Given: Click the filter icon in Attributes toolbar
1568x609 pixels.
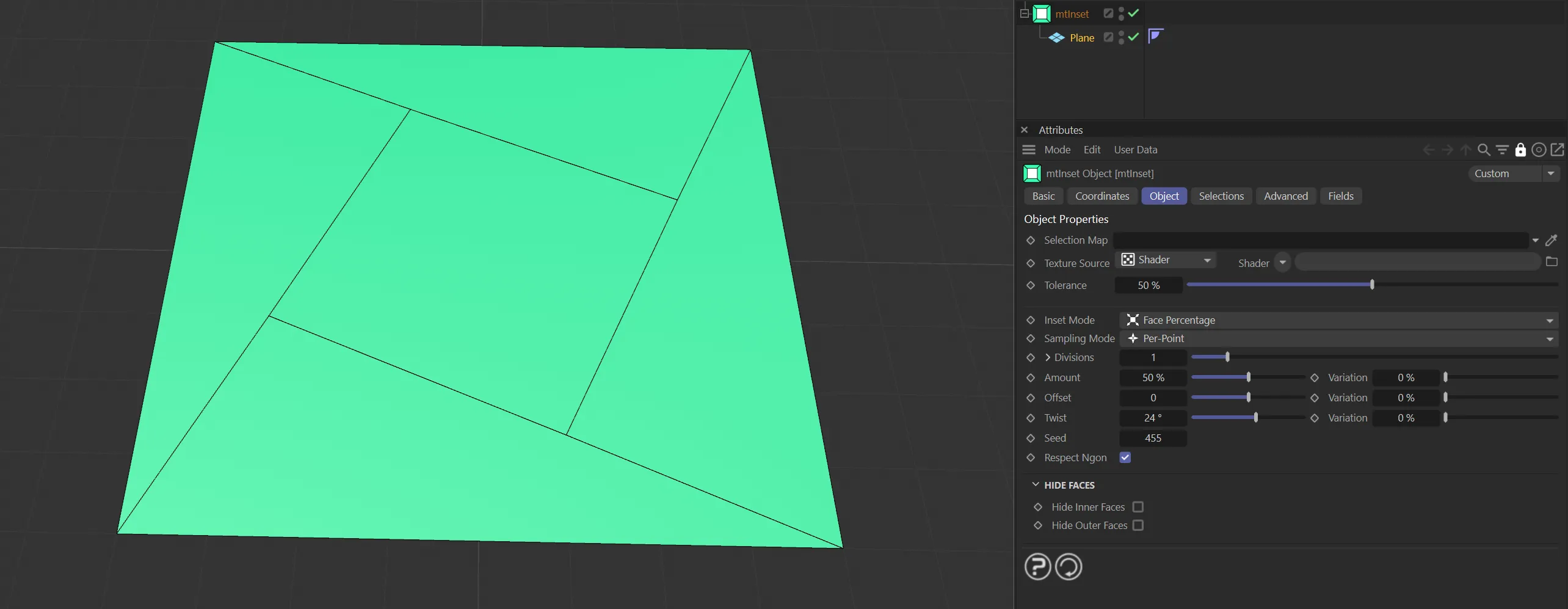Looking at the screenshot, I should [x=1502, y=150].
